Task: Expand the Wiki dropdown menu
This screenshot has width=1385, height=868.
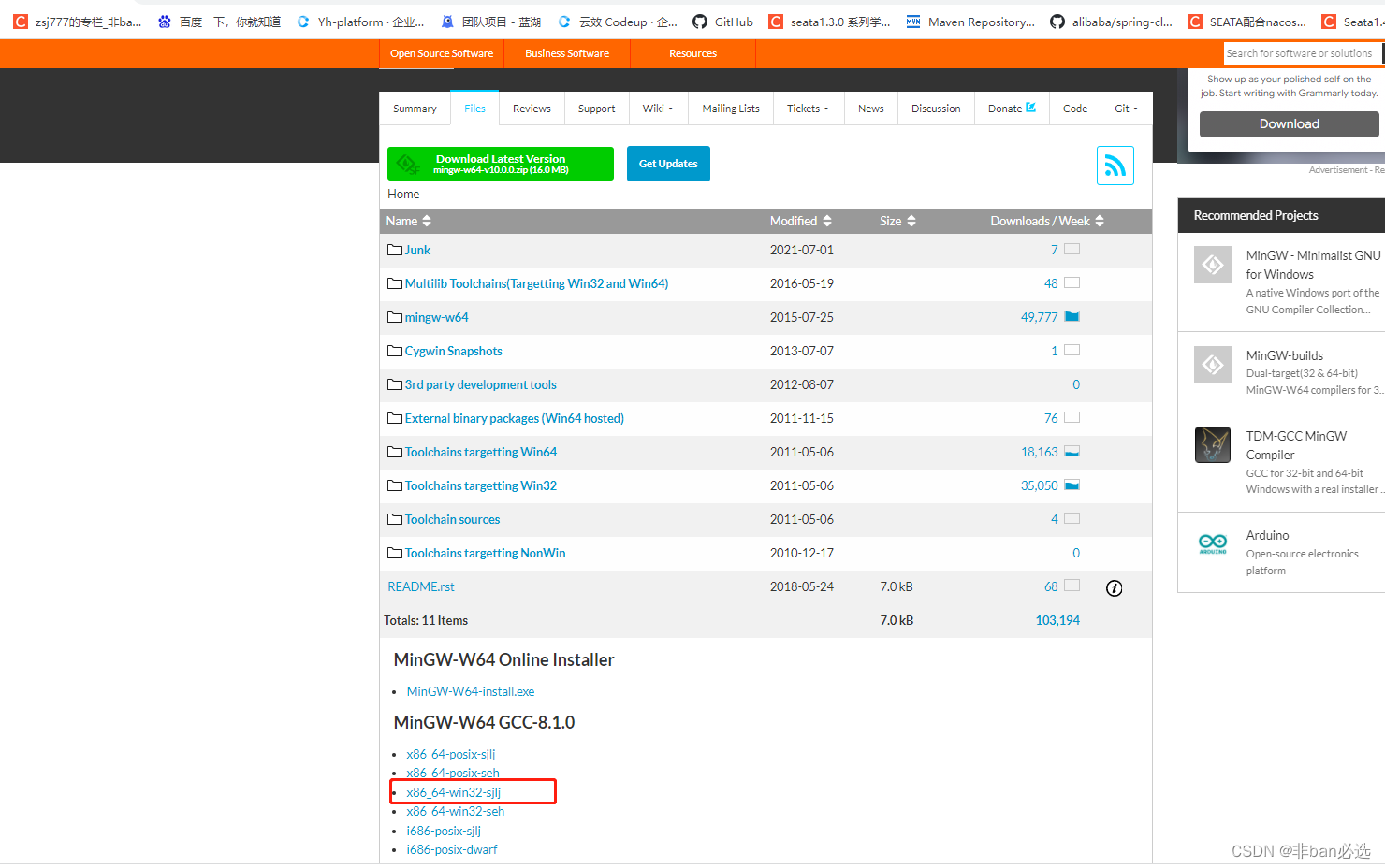Action: (658, 108)
